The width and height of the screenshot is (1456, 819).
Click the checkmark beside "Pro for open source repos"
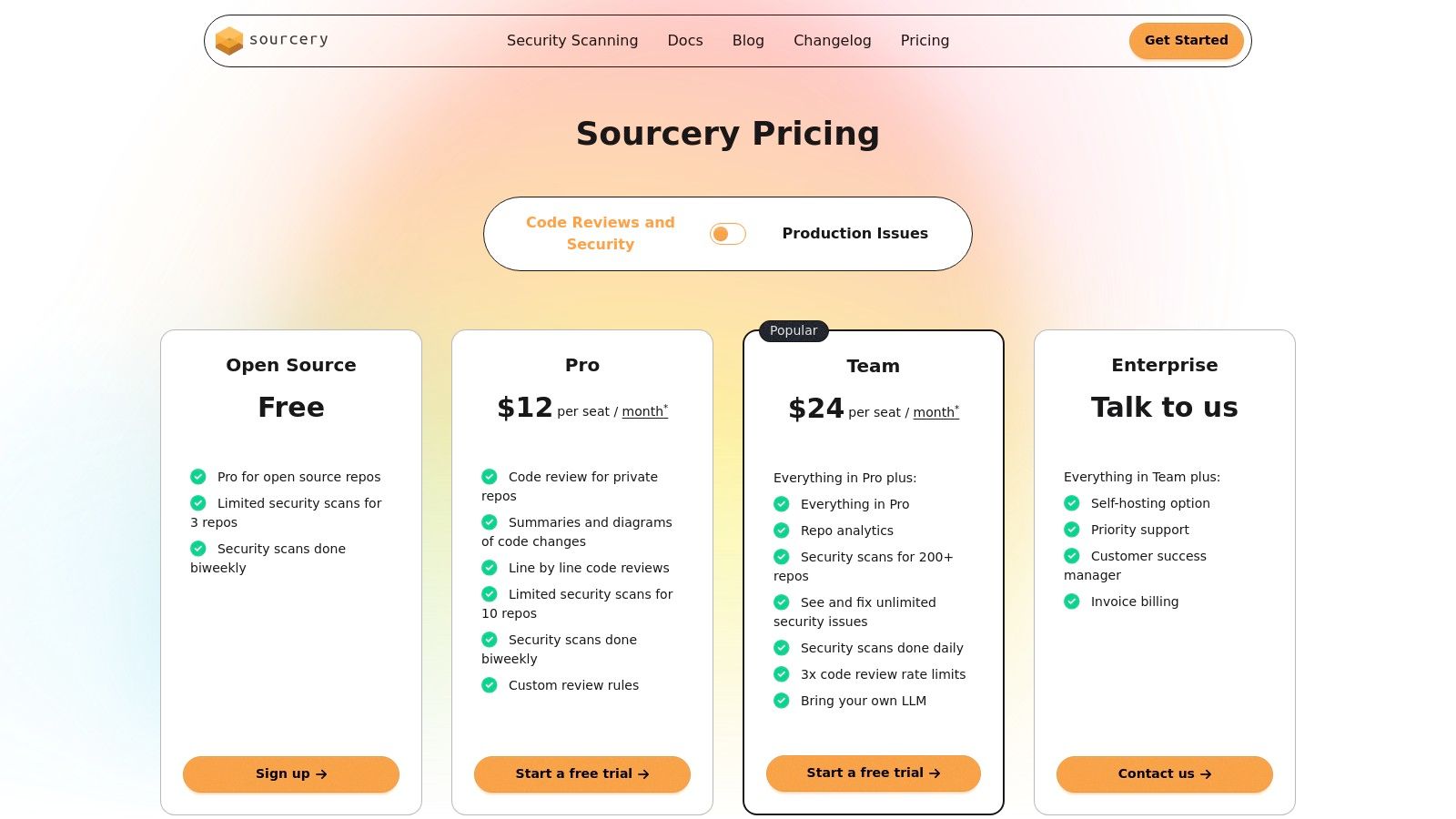point(198,476)
